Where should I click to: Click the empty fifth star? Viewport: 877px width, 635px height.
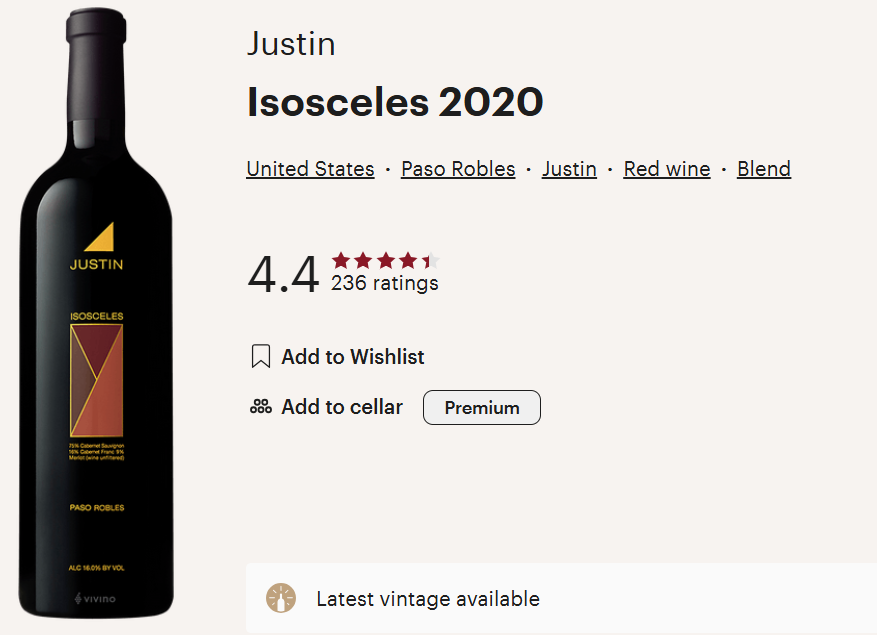(429, 258)
